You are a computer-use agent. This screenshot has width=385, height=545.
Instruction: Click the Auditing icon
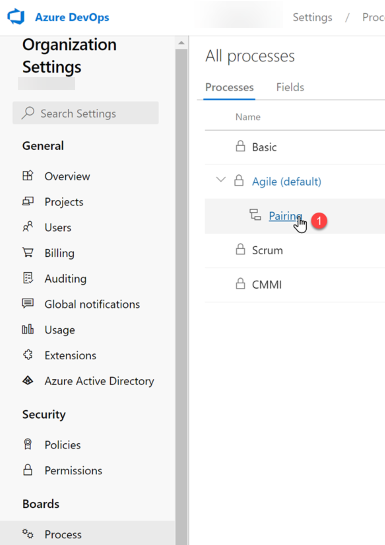28,278
